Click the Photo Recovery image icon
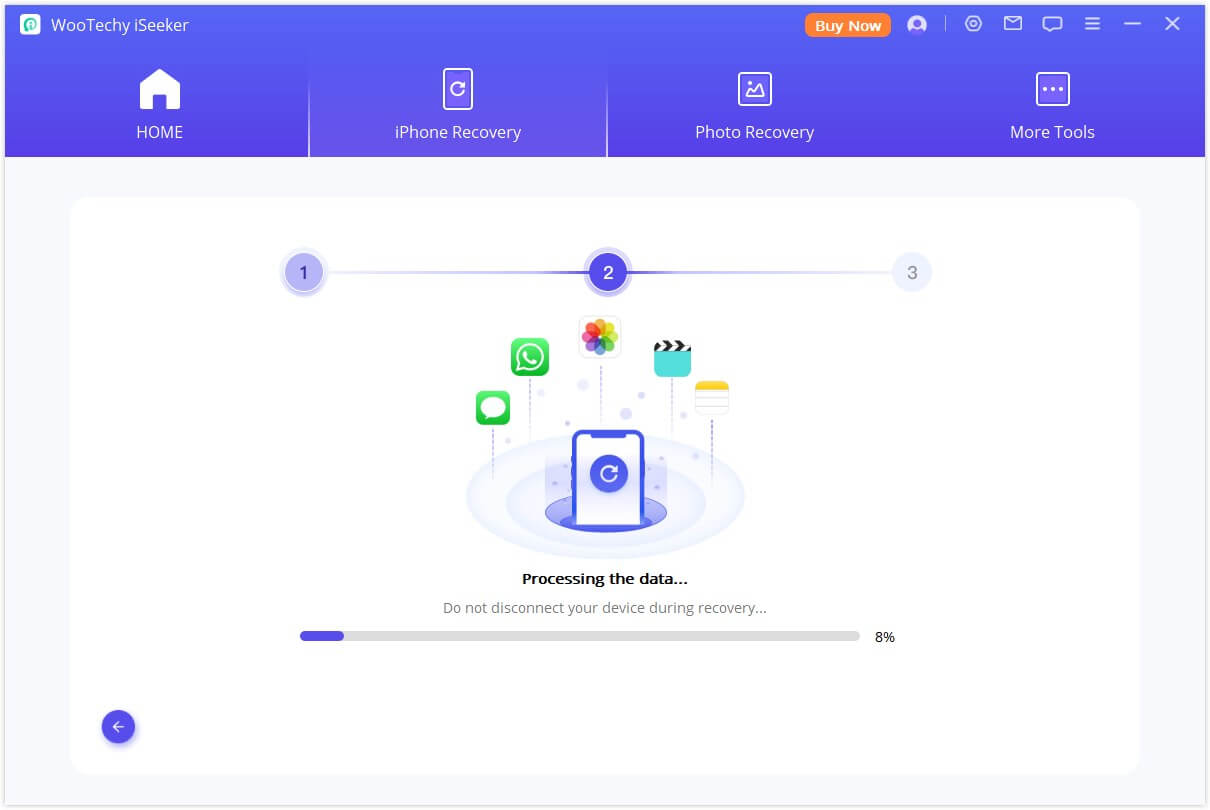Viewport: 1210px width, 810px height. coord(755,88)
